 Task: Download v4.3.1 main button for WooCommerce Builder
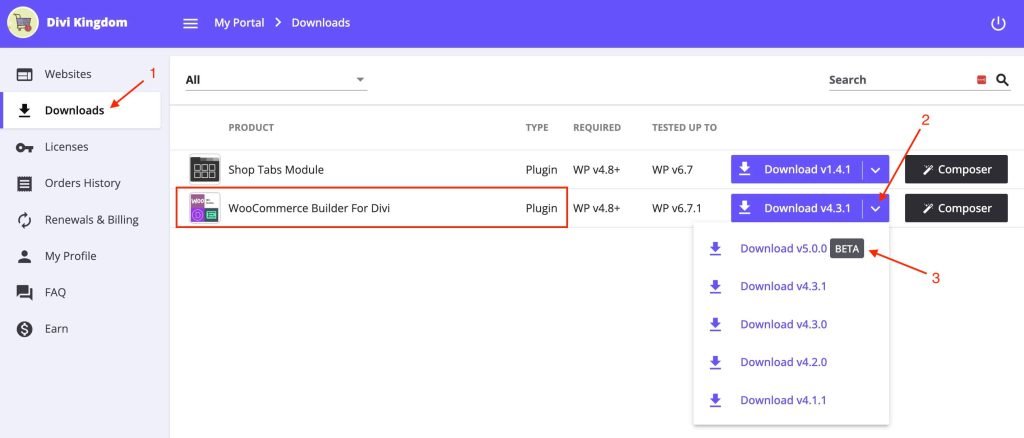tap(797, 209)
